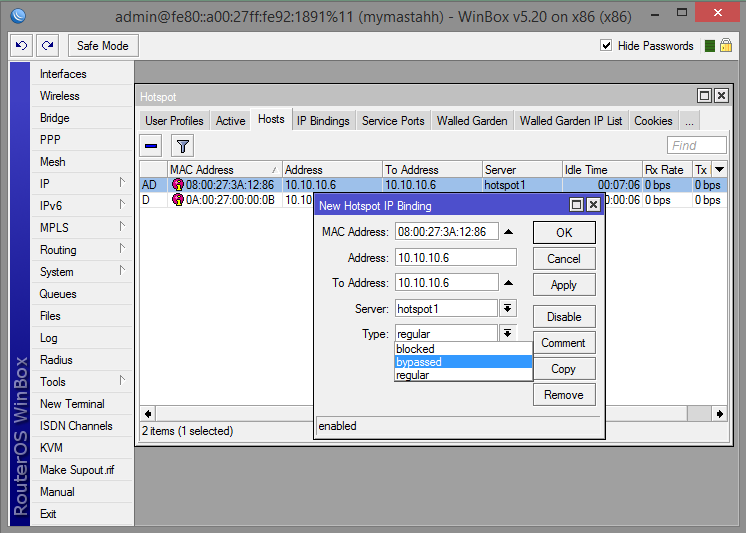746x533 pixels.
Task: Select 'bypassed' in Type list
Action: tap(463, 362)
